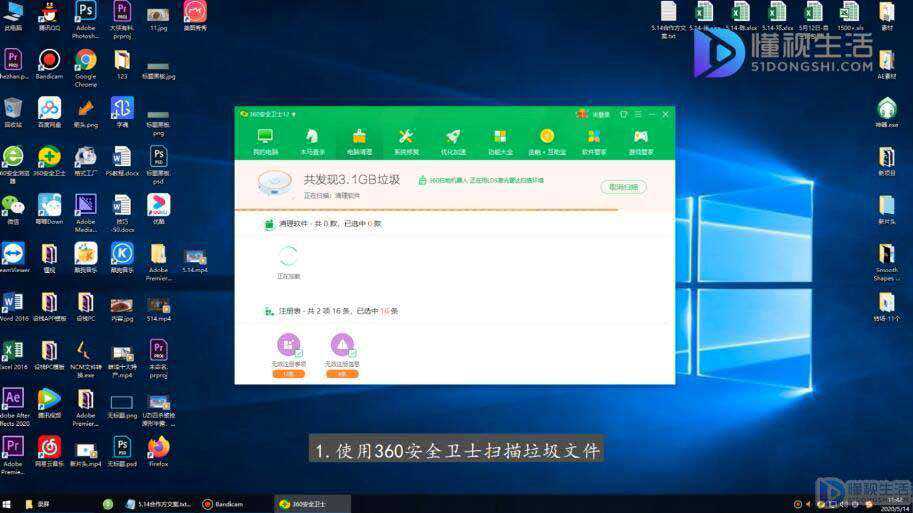Open the Trojan scan horse icon
Image resolution: width=913 pixels, height=513 pixels.
point(312,141)
